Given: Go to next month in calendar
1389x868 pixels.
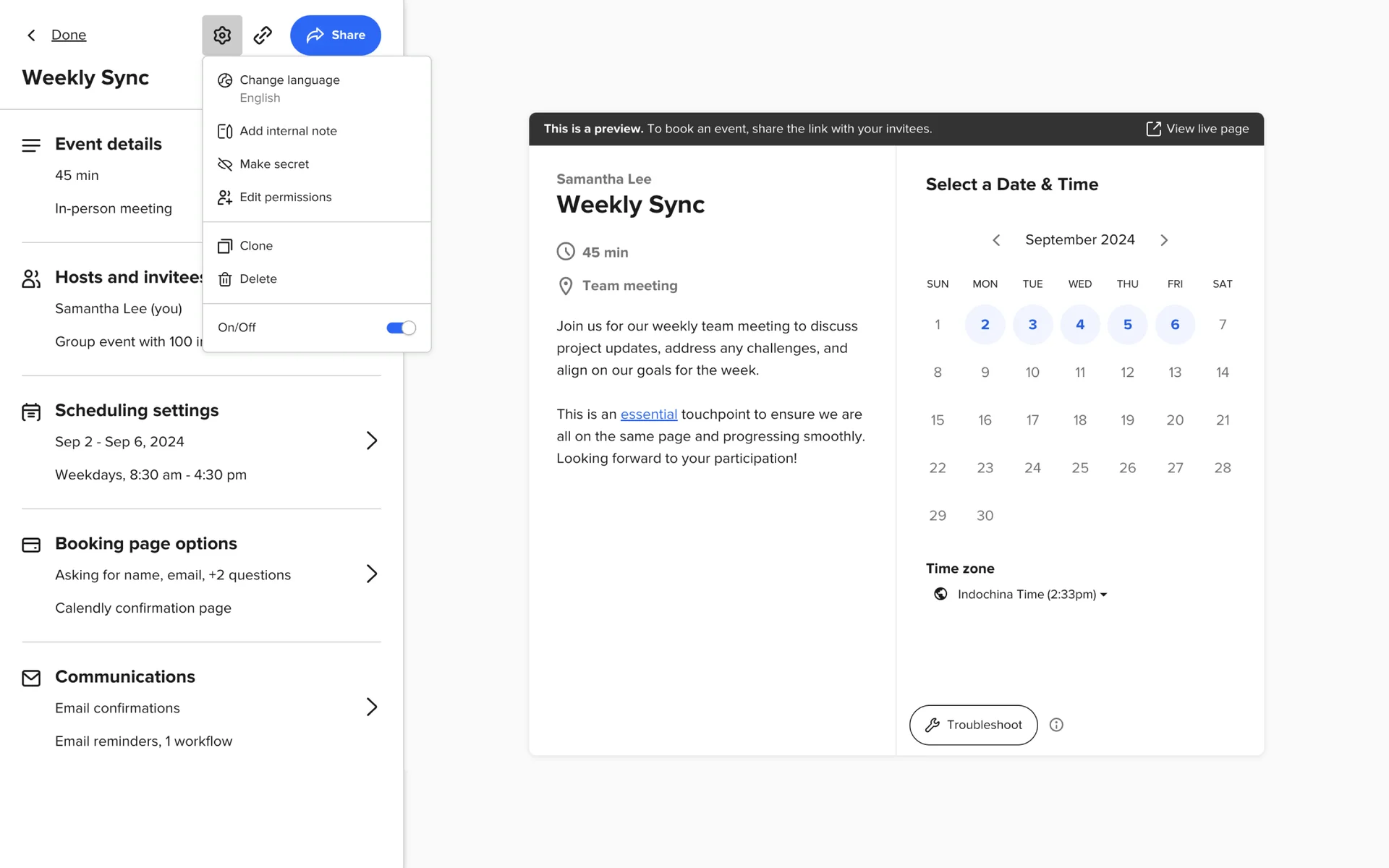Looking at the screenshot, I should point(1164,240).
